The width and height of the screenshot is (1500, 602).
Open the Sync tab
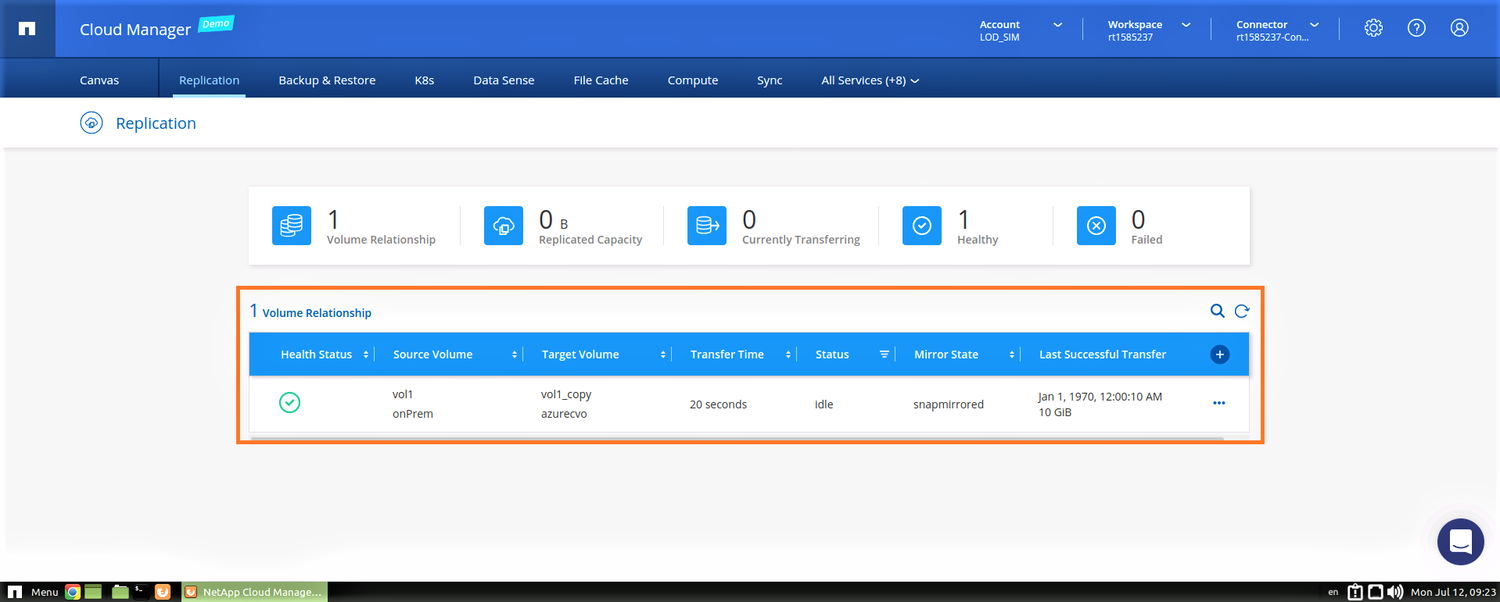pyautogui.click(x=770, y=80)
